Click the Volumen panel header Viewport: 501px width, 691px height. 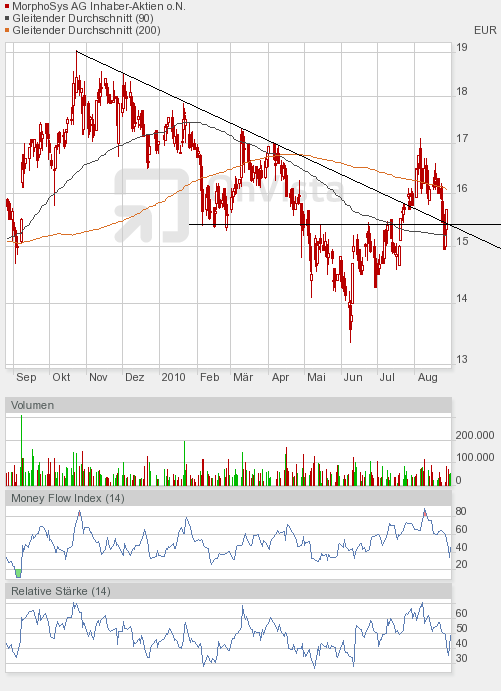(228, 405)
